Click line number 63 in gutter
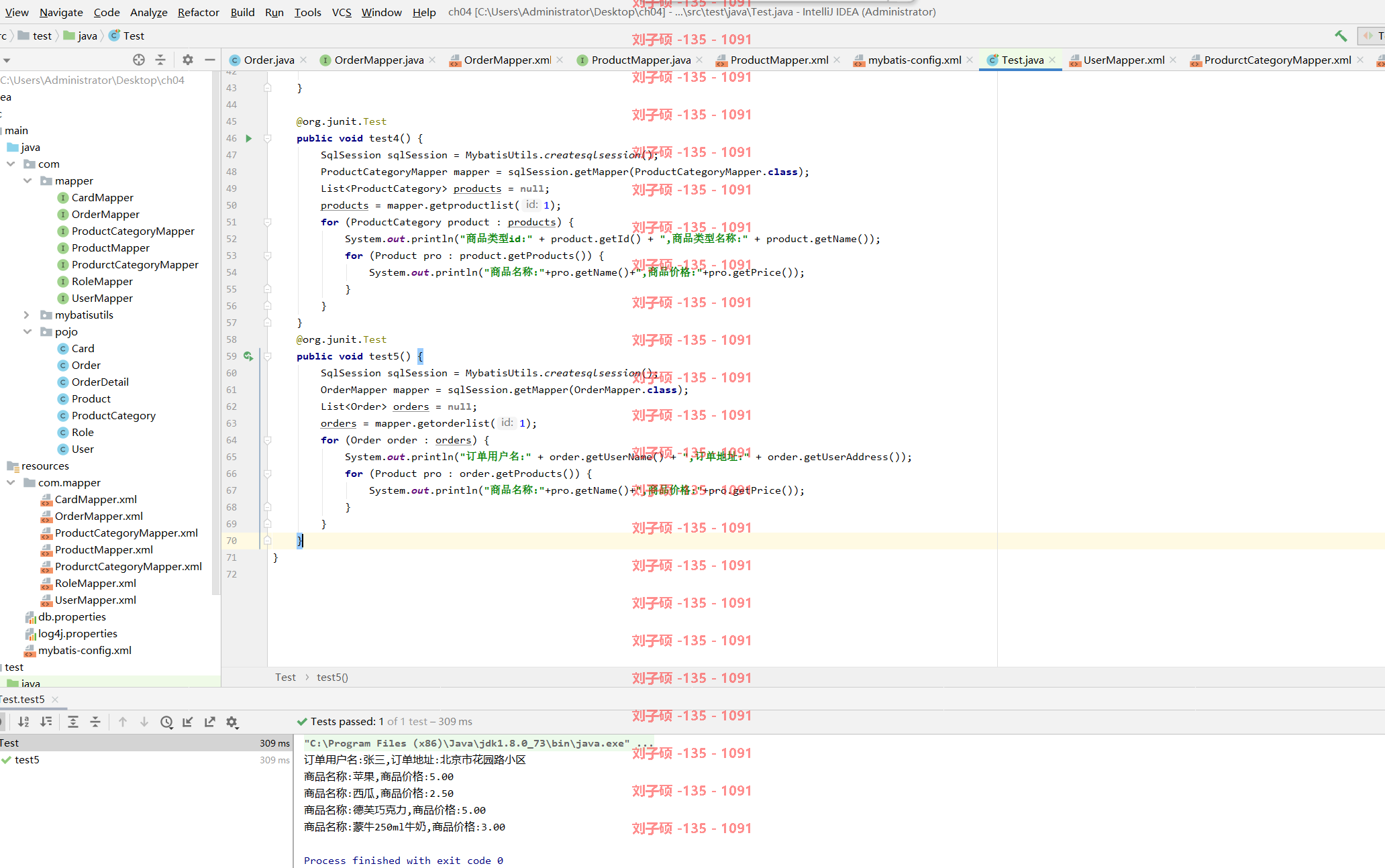Screen dimensions: 1385x868 coord(232,423)
